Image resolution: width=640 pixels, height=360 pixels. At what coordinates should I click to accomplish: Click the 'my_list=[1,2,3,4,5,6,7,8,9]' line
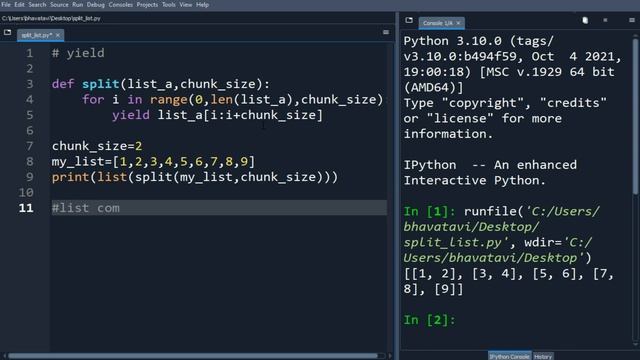click(153, 162)
